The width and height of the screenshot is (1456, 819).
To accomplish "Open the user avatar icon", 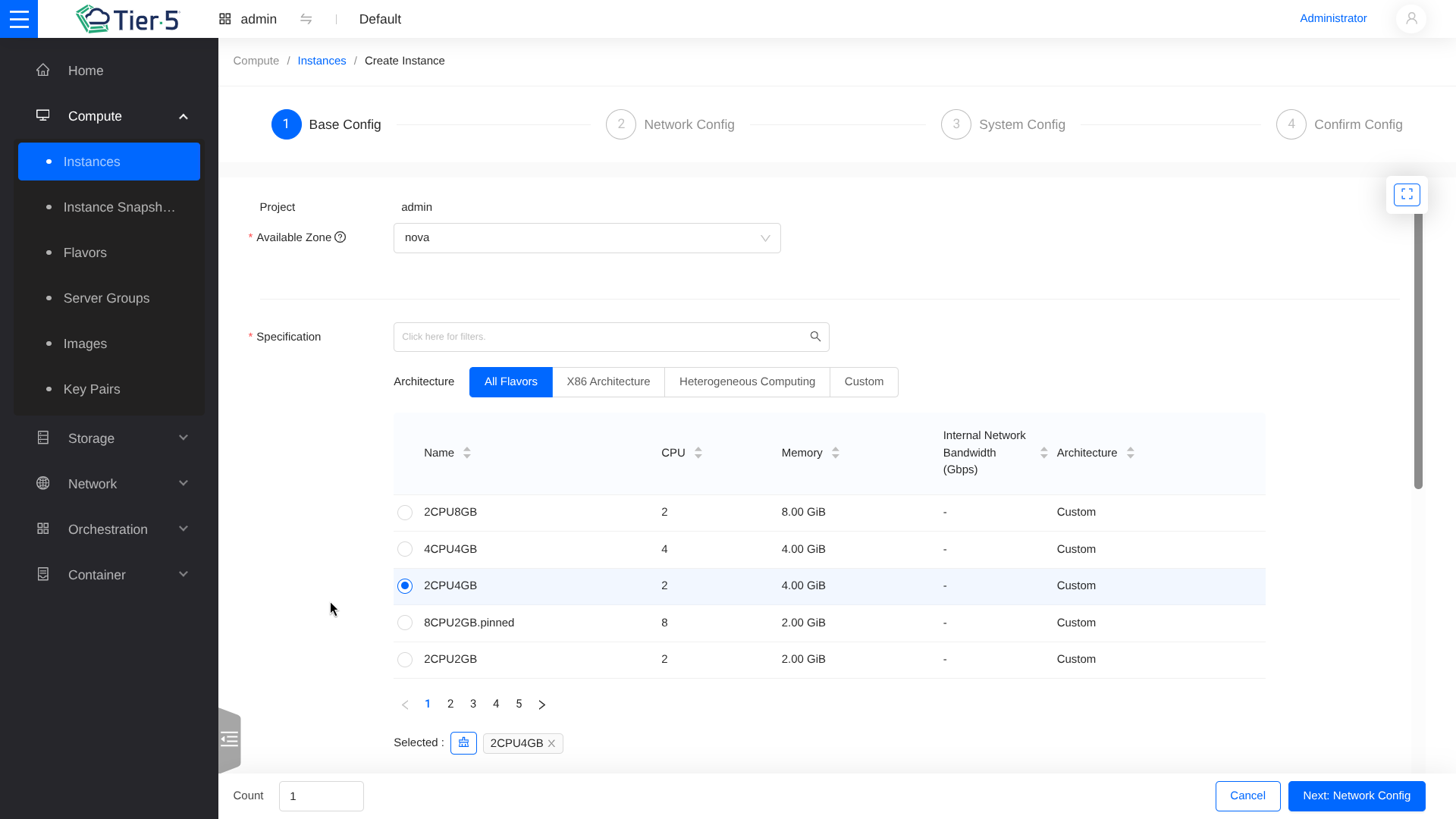I will tap(1410, 19).
